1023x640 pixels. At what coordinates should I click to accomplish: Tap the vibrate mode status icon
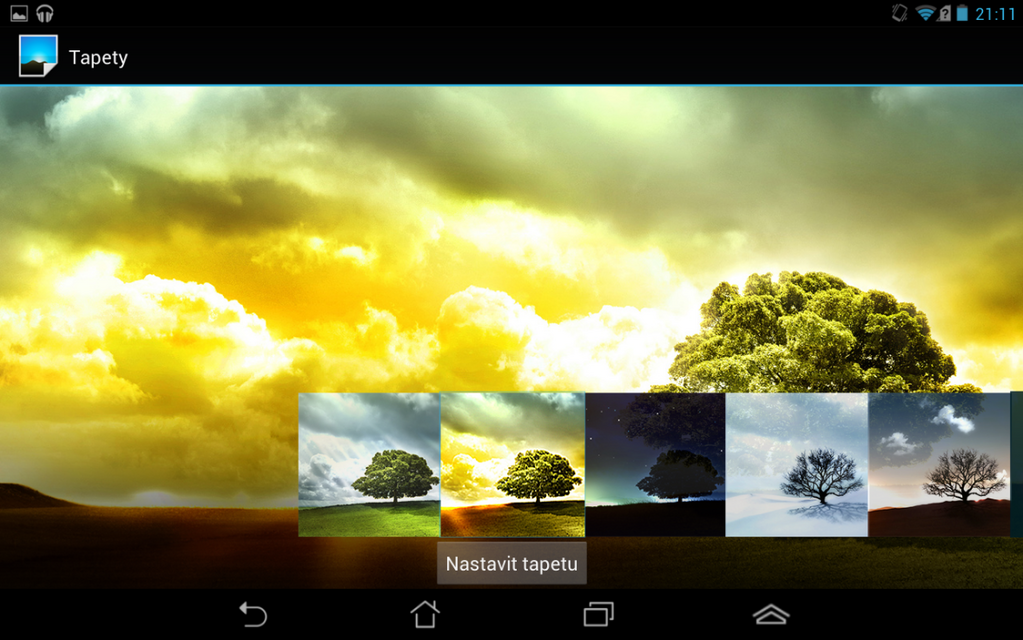(x=899, y=13)
